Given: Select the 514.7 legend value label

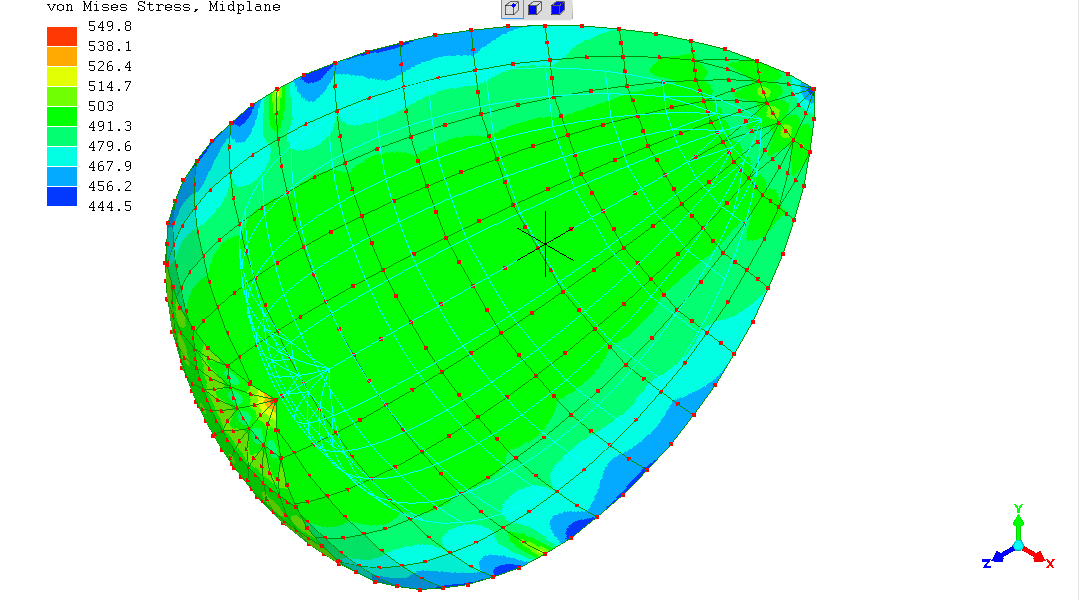Looking at the screenshot, I should 110,87.
